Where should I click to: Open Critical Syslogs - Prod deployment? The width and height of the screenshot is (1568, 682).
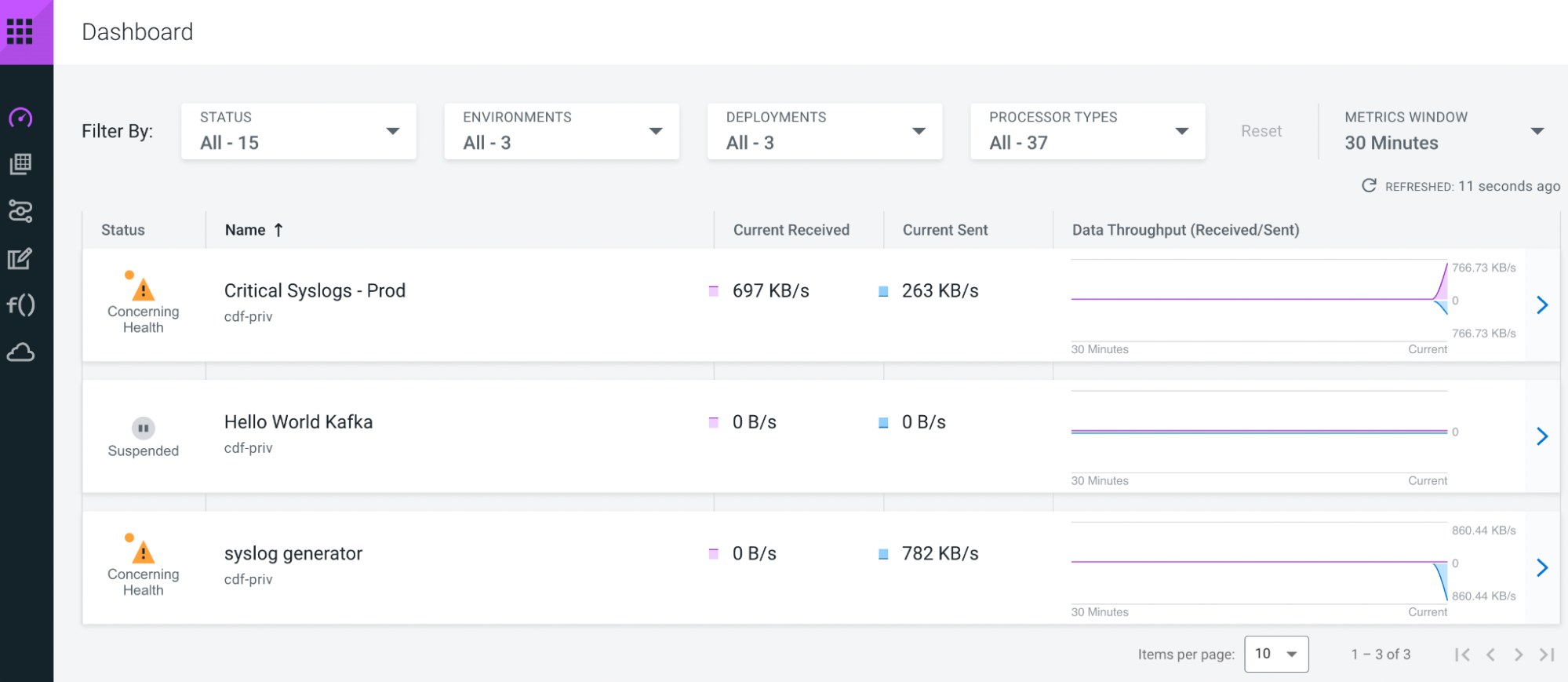pos(315,290)
